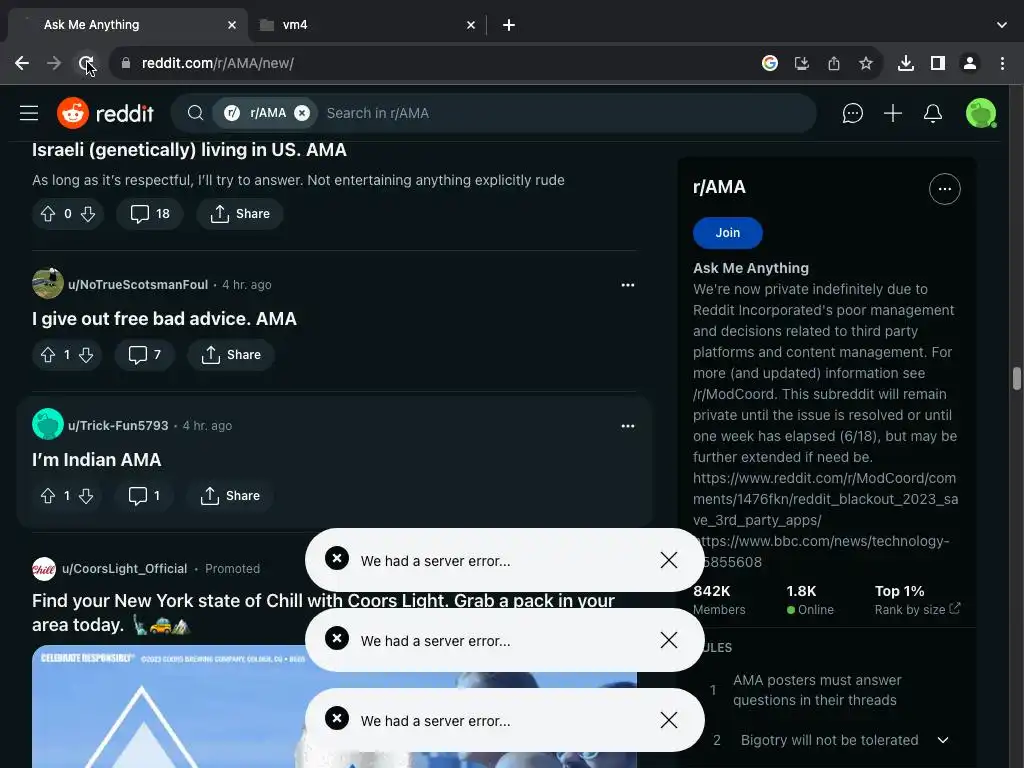The height and width of the screenshot is (768, 1024).
Task: Open the notifications bell
Action: point(933,113)
